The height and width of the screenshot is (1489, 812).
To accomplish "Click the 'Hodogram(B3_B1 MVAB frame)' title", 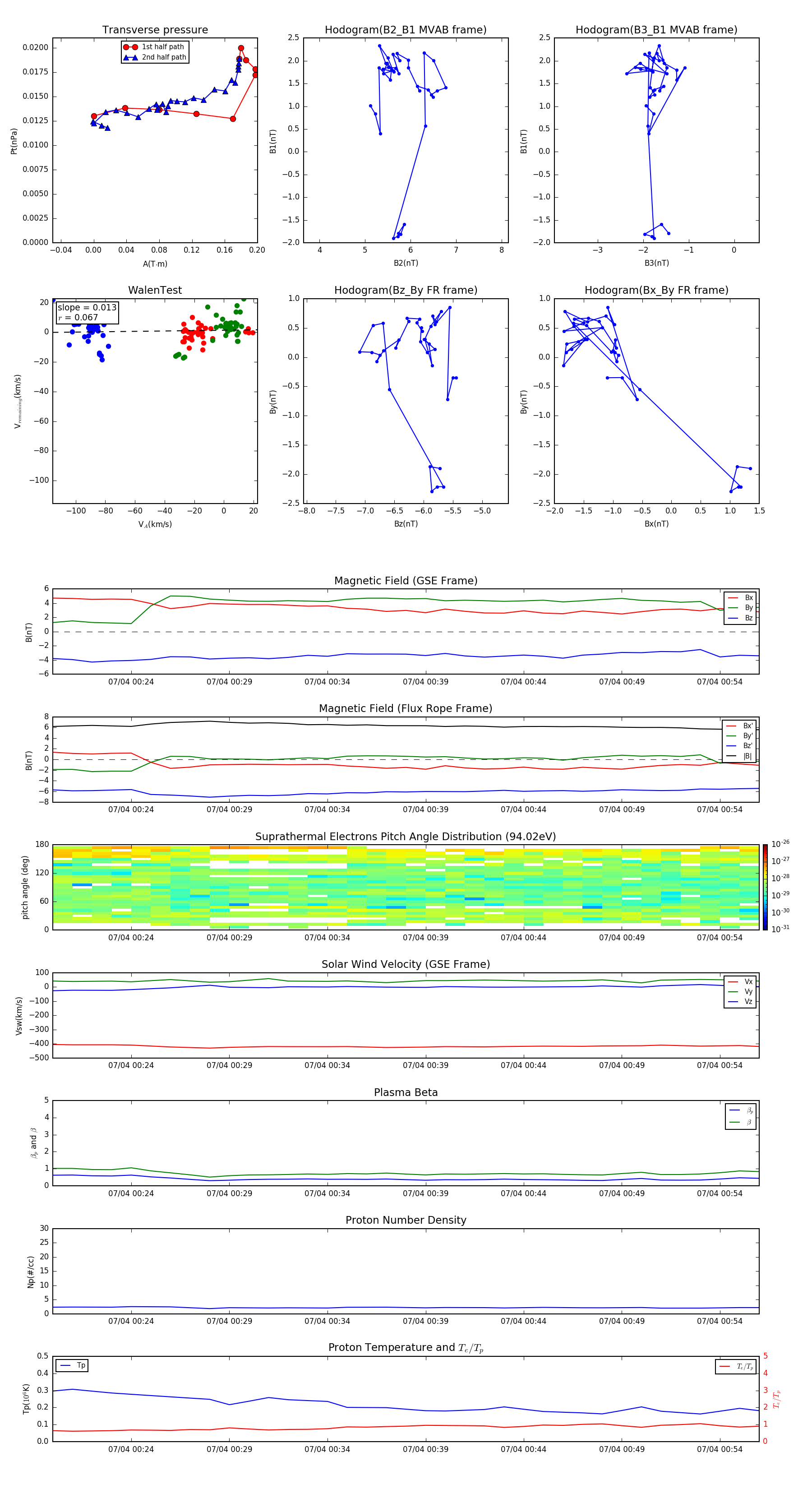I will point(656,30).
